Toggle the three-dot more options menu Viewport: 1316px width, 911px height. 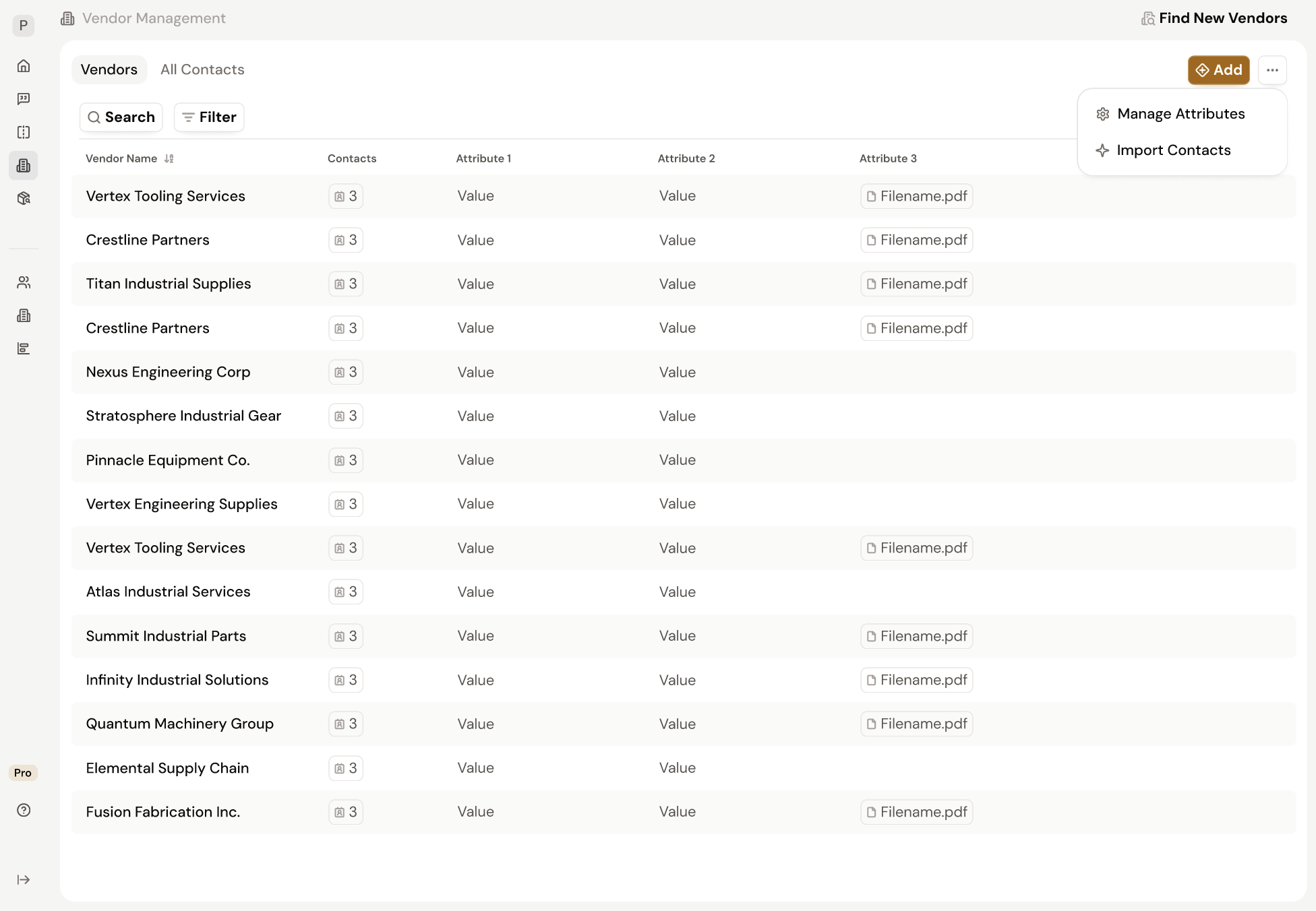[1272, 70]
